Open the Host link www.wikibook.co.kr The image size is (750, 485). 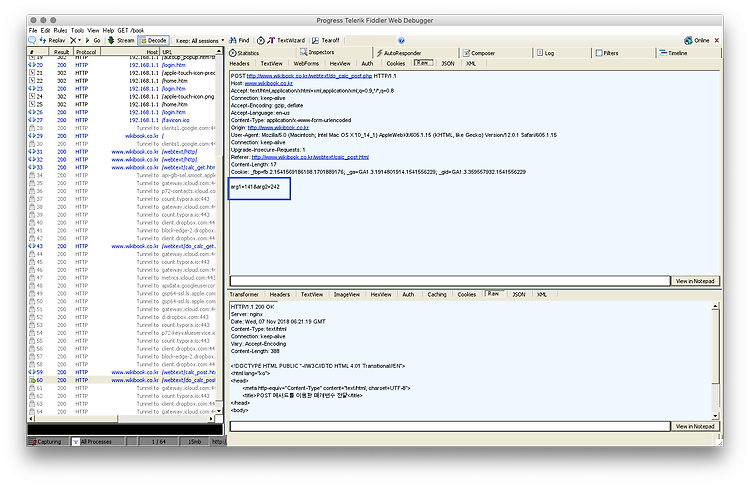pos(268,83)
